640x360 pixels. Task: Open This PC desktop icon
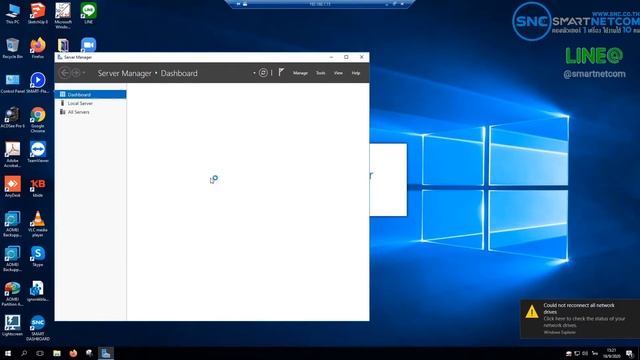[12, 13]
